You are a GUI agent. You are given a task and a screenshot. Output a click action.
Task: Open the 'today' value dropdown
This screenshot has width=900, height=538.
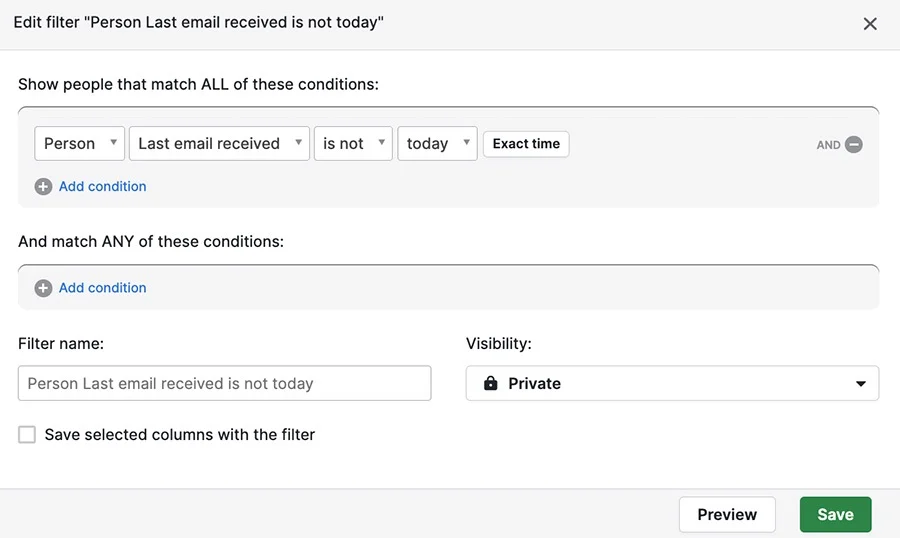(x=437, y=144)
